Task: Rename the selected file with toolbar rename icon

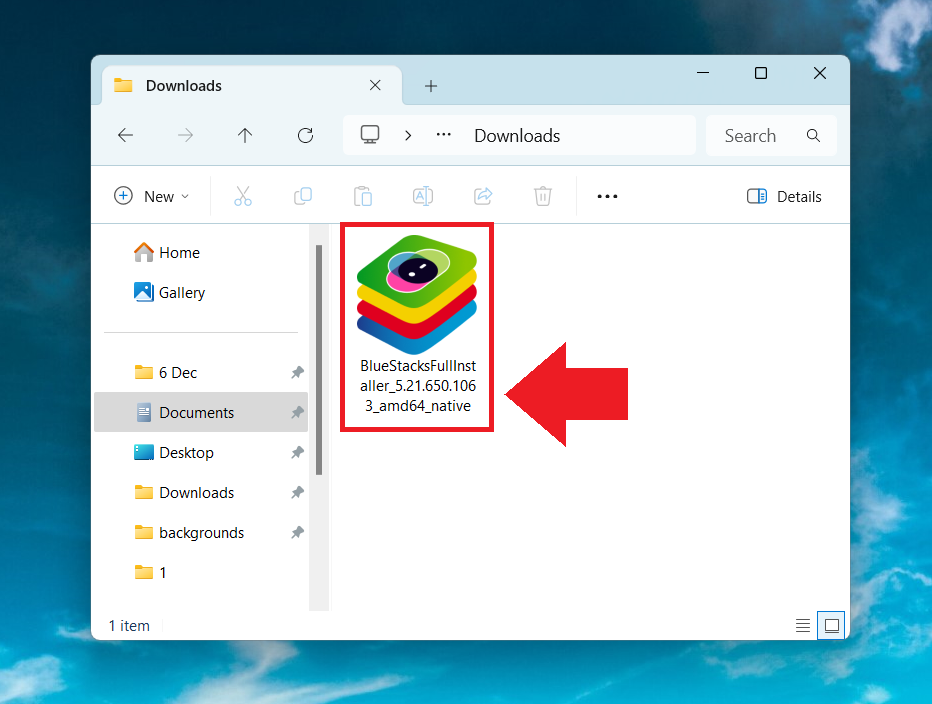Action: (423, 196)
